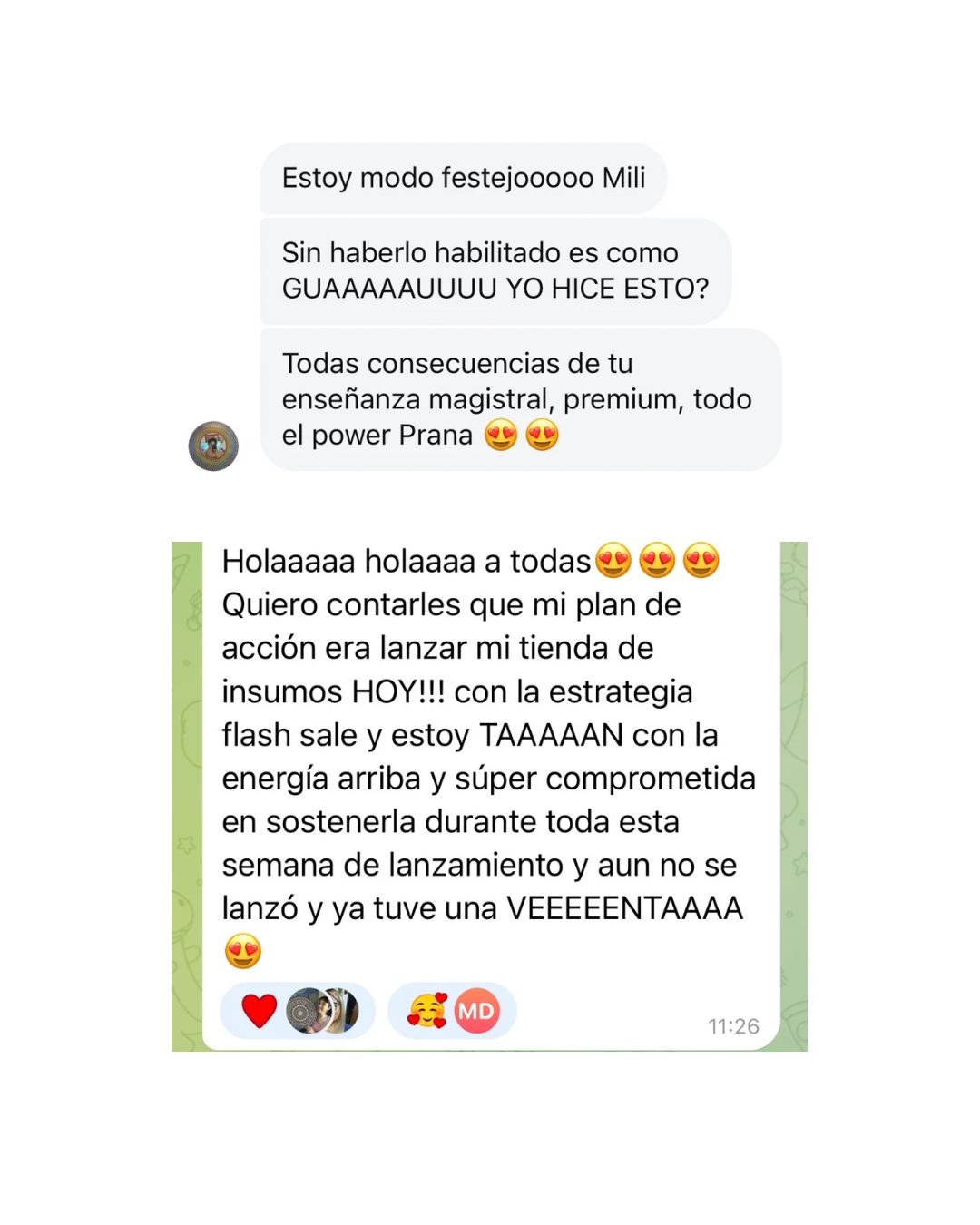Select last heart-eyes emoji on the greeting line

[701, 561]
